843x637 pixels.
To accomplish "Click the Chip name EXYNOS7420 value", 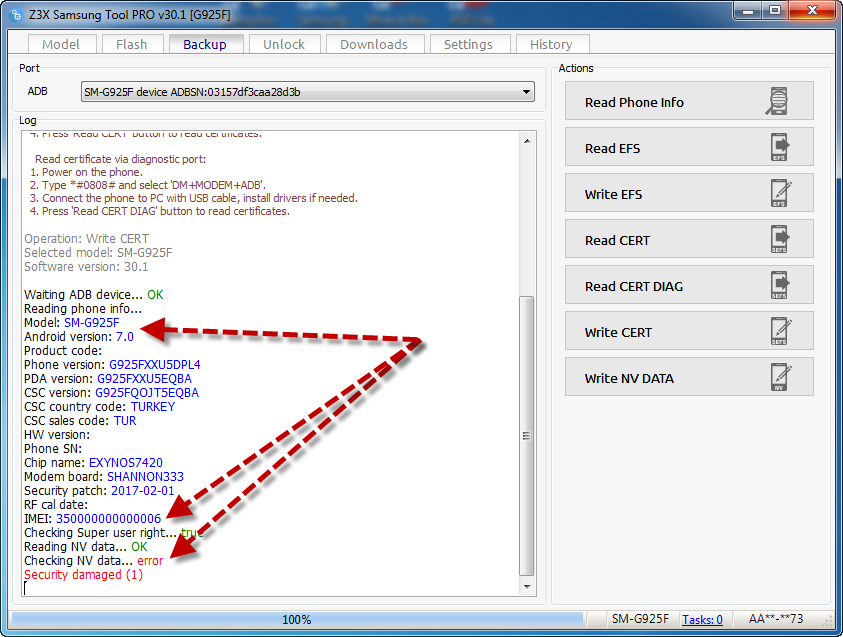I will (126, 463).
